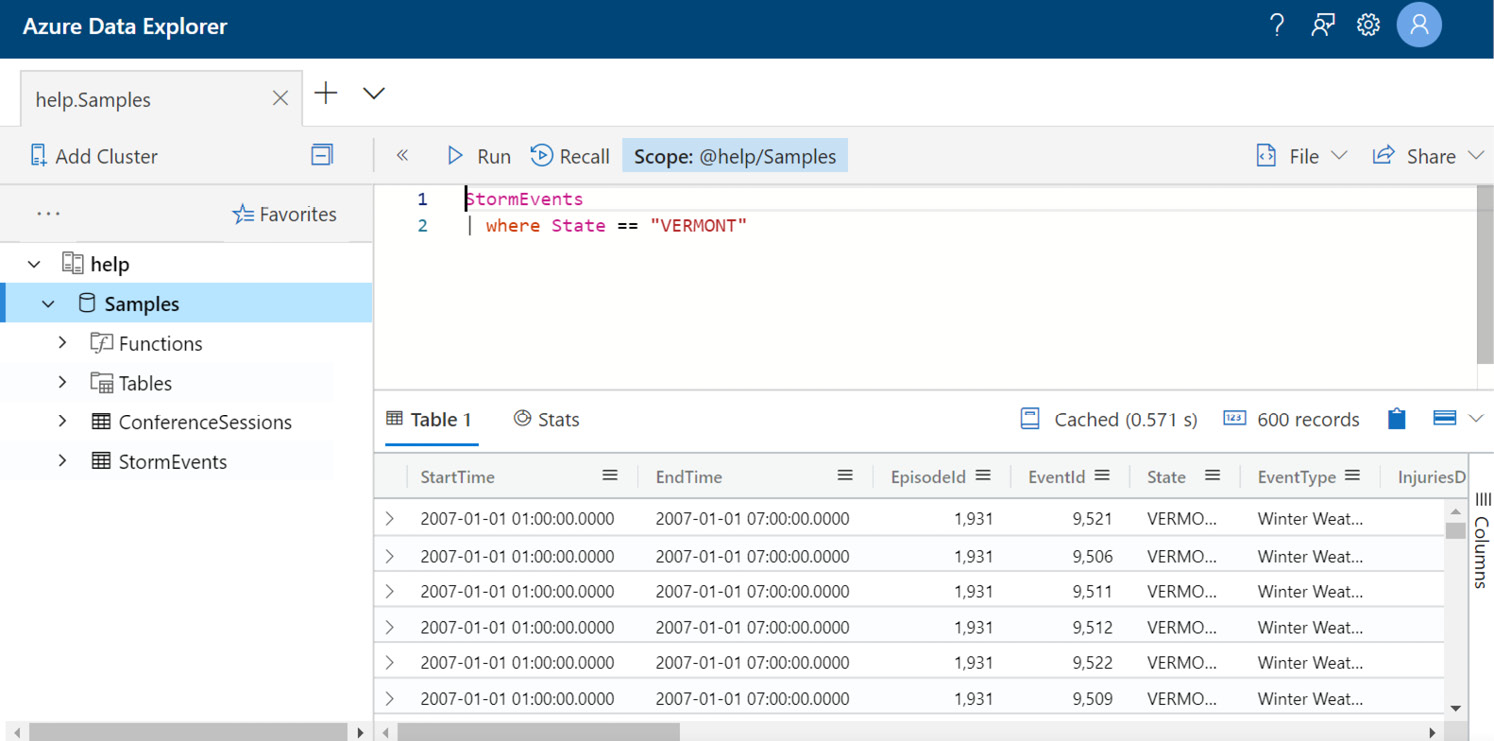Select StormEvents table in tree

(x=172, y=462)
